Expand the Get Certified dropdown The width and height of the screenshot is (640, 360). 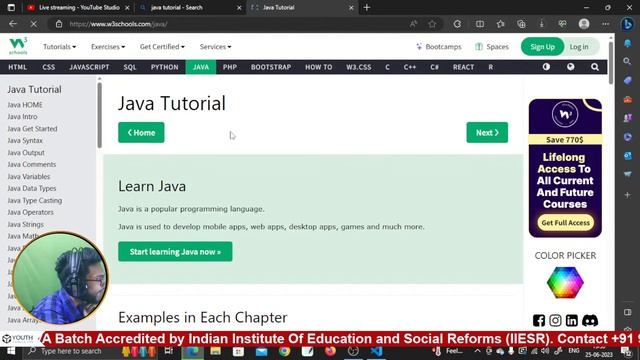(x=162, y=47)
